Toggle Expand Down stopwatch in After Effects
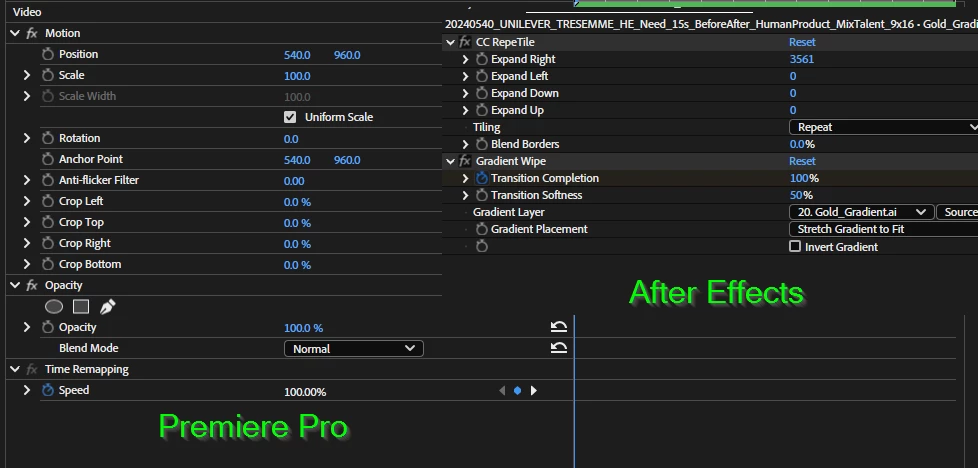 coord(482,93)
